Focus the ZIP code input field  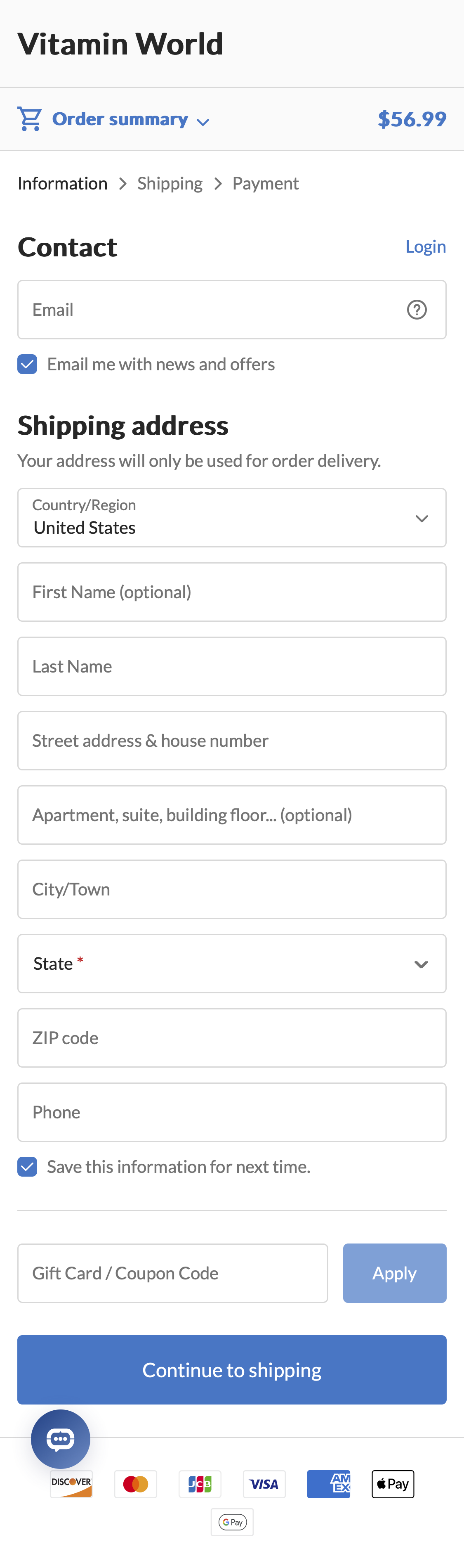point(232,1038)
